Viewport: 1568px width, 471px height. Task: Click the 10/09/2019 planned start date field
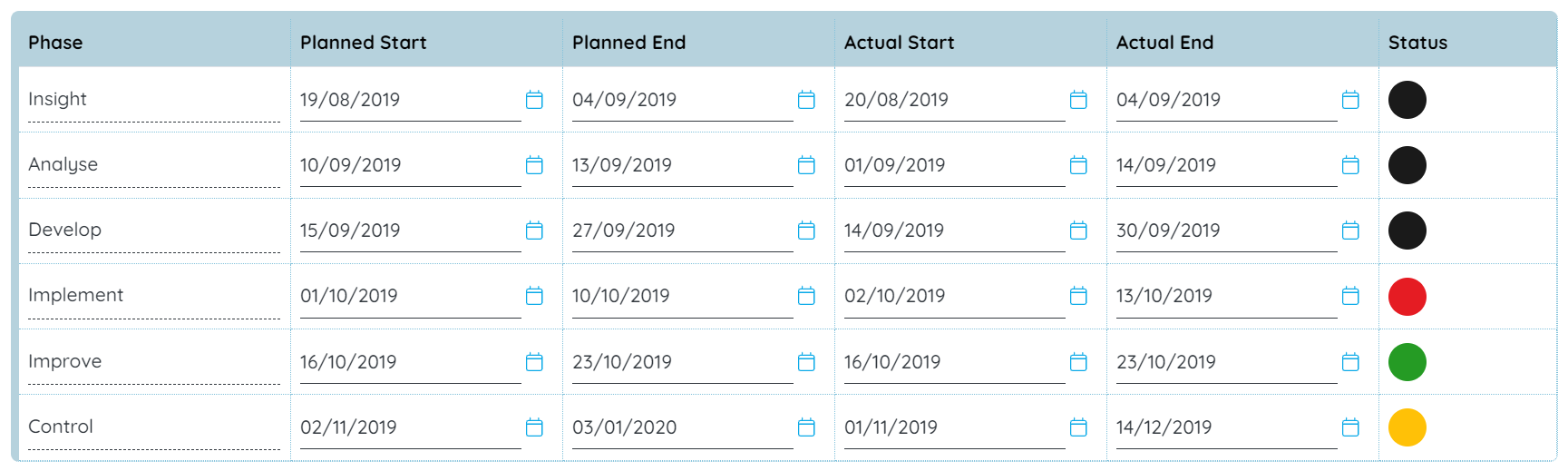pyautogui.click(x=411, y=166)
